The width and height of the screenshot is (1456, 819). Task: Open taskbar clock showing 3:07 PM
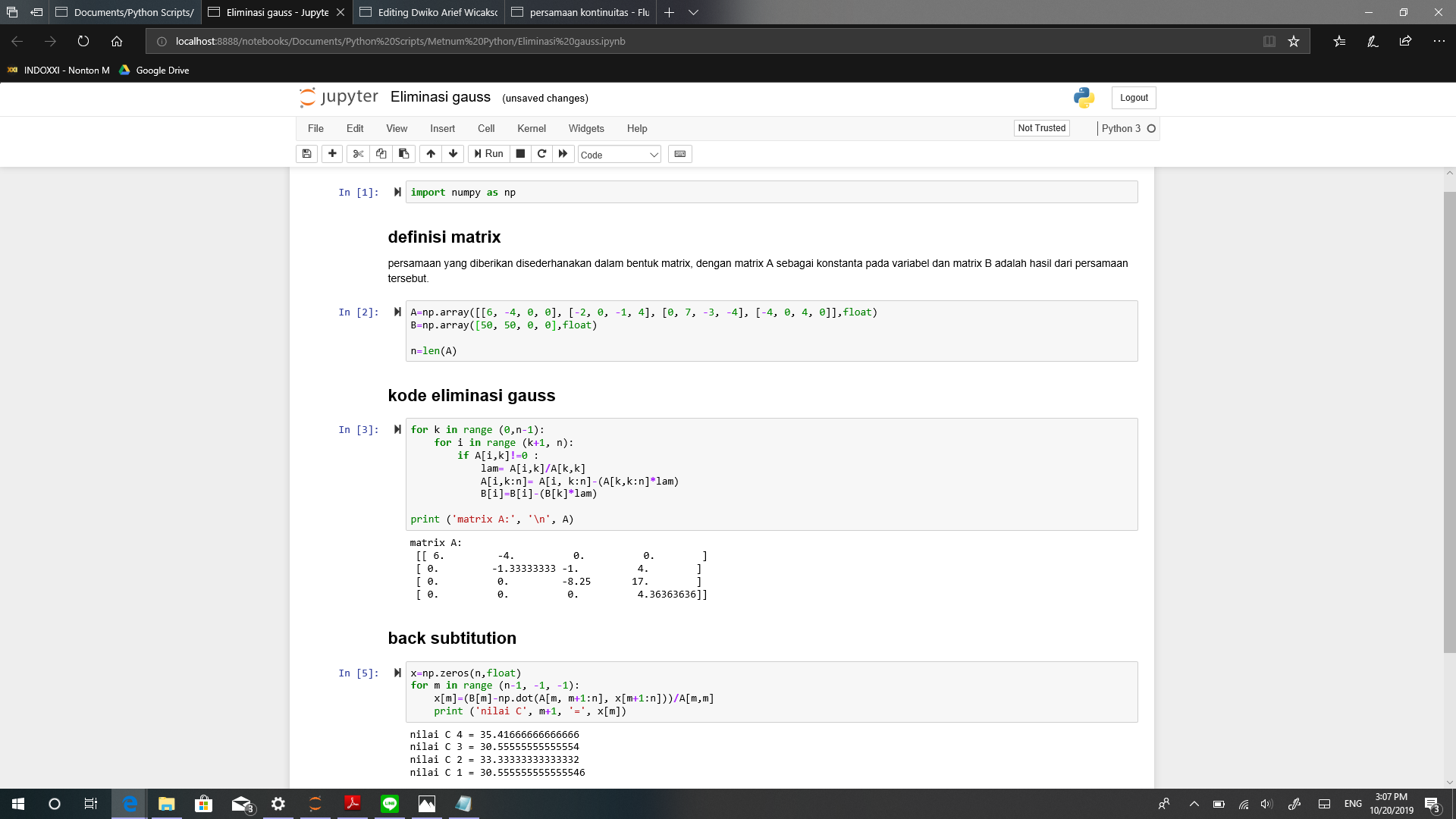pyautogui.click(x=1392, y=804)
